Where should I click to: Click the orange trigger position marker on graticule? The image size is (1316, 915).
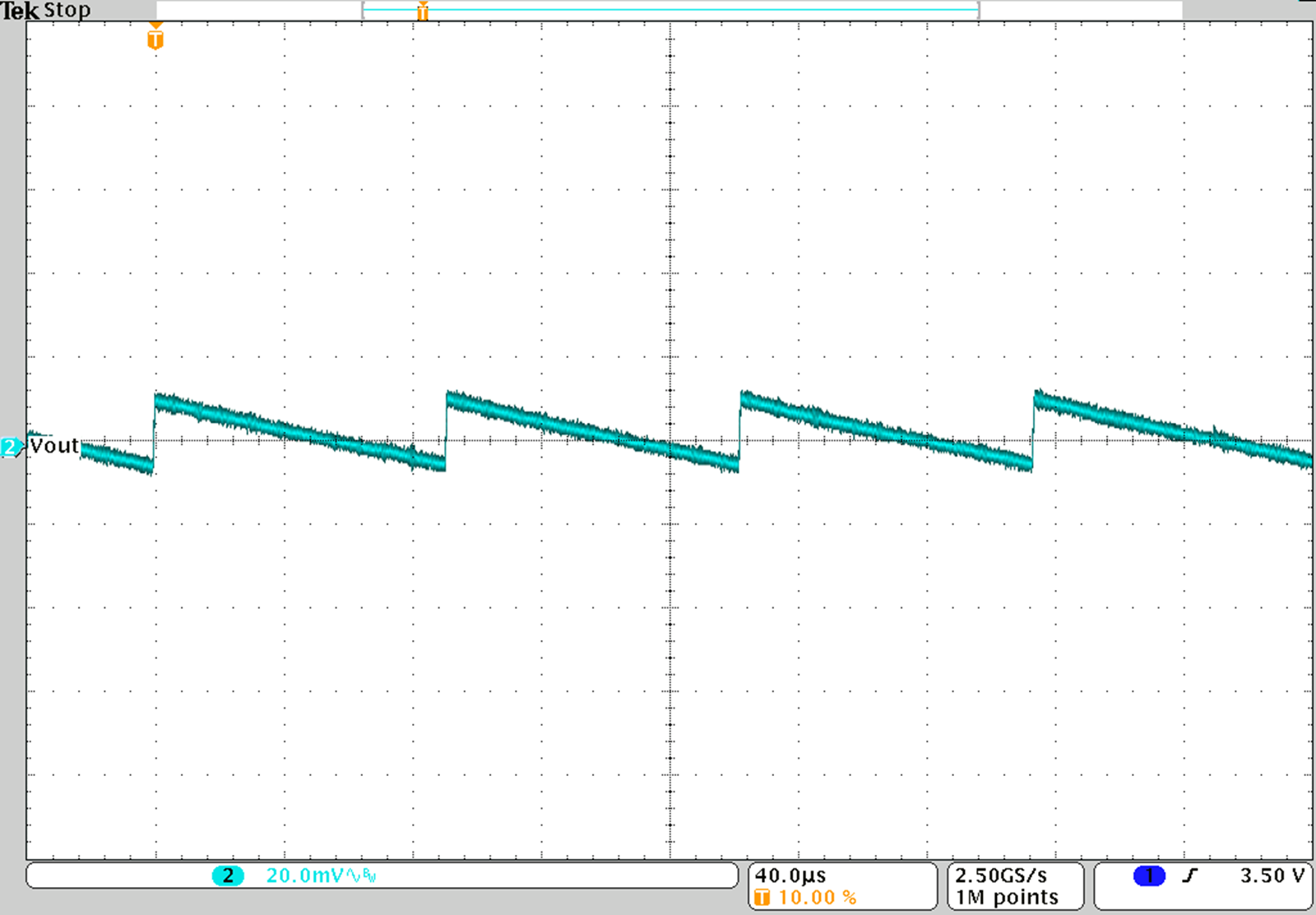tap(155, 38)
